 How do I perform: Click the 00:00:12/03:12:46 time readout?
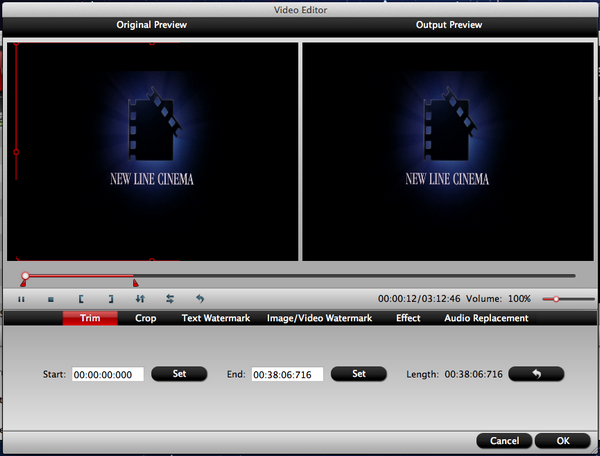click(419, 299)
